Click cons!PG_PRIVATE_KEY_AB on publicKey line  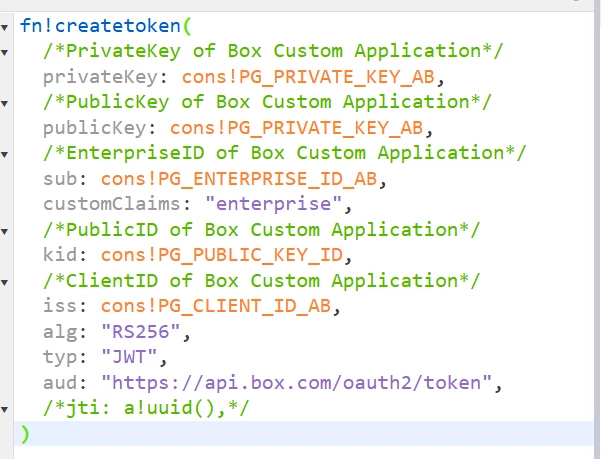coord(297,128)
